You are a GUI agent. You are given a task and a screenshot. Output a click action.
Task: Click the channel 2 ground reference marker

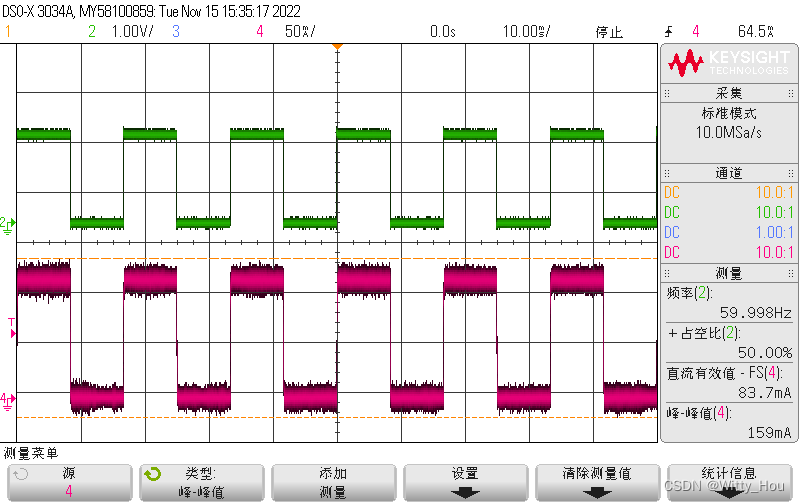tap(8, 224)
